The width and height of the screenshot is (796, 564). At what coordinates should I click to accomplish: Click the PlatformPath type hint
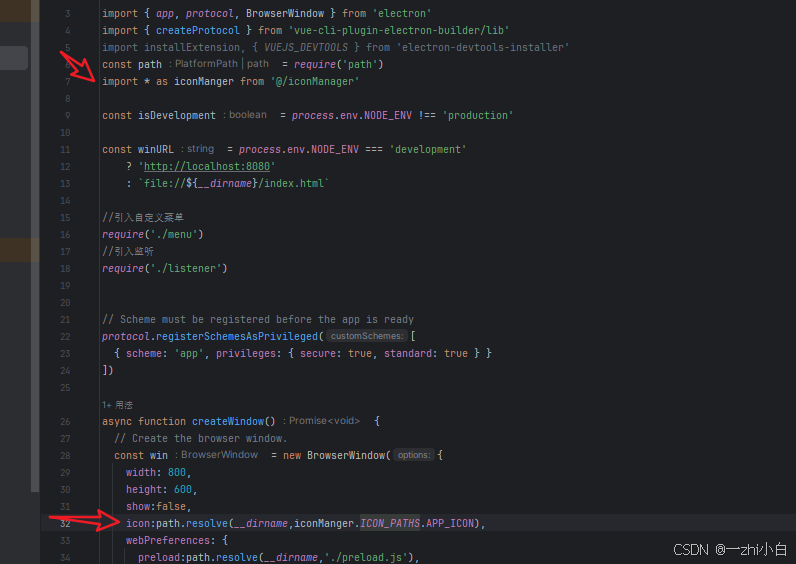[x=206, y=63]
